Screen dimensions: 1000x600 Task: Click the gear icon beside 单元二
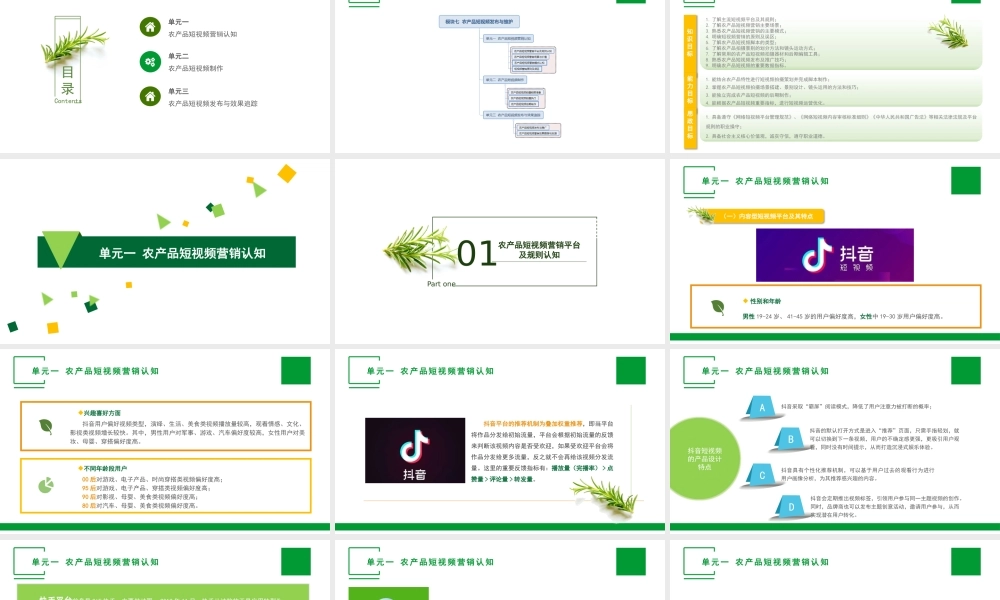coord(149,62)
